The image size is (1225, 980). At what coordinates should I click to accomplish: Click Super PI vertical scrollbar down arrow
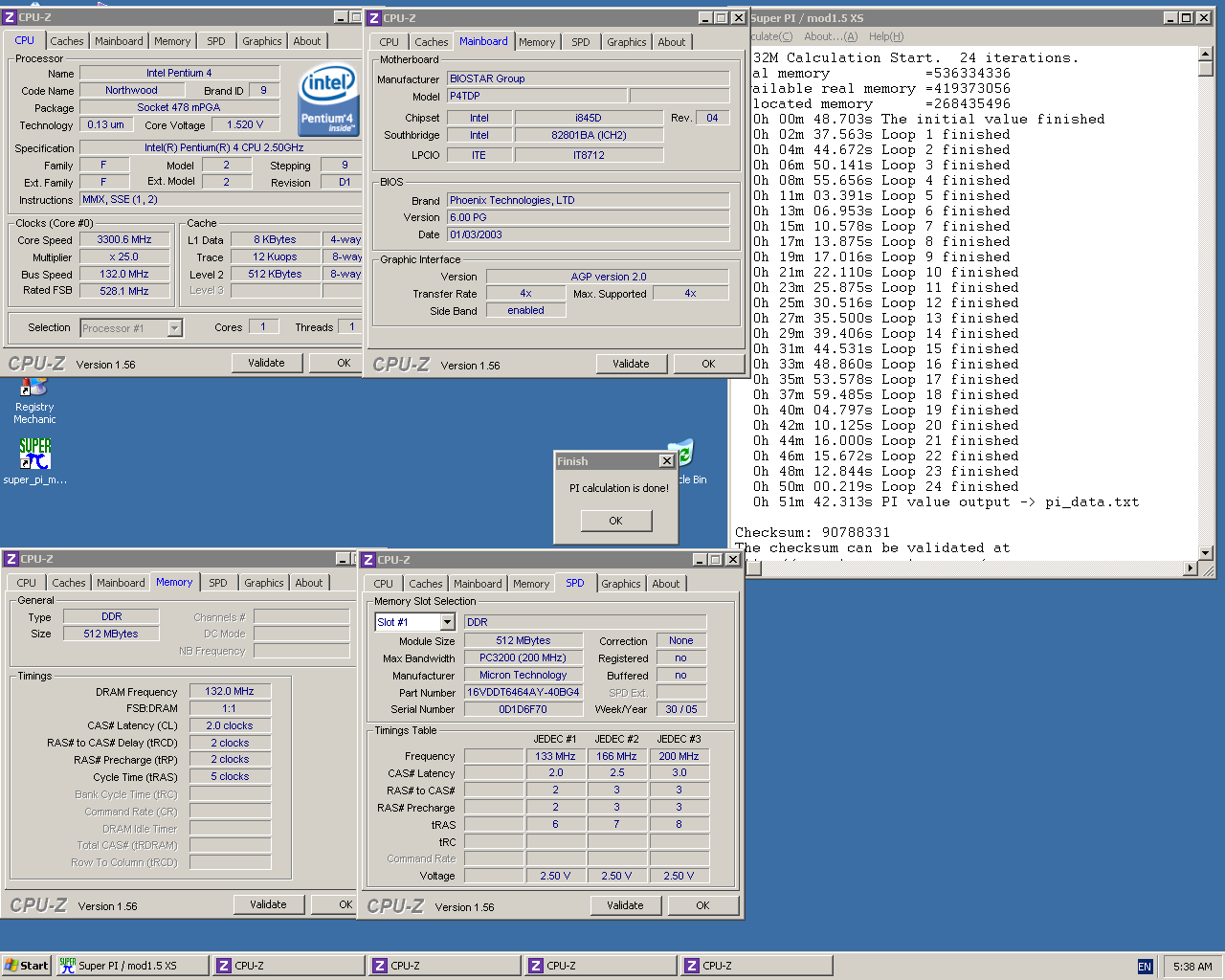click(1206, 552)
